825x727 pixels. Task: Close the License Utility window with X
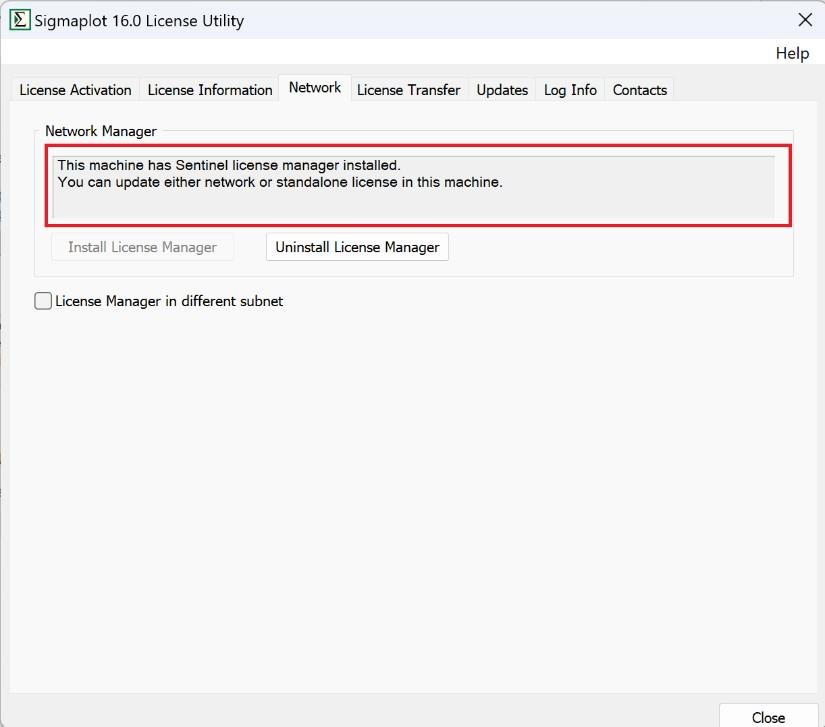[x=805, y=20]
